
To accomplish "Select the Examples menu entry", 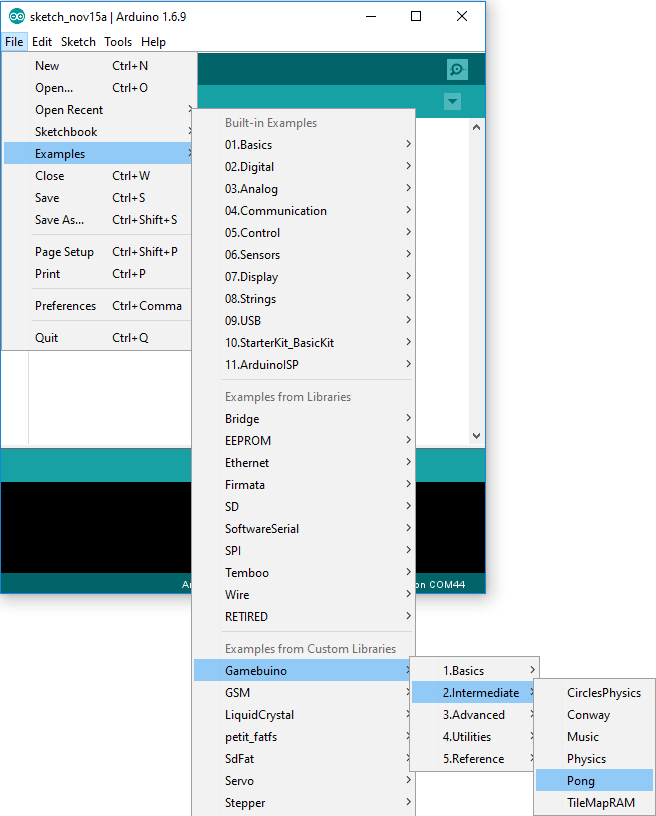I will tap(98, 154).
